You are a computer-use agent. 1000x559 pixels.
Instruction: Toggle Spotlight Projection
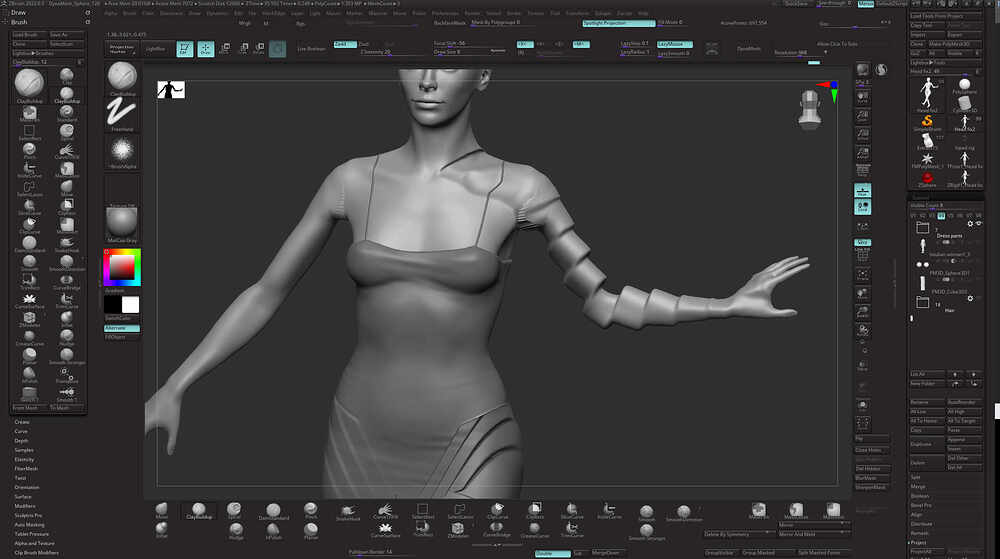pyautogui.click(x=618, y=23)
